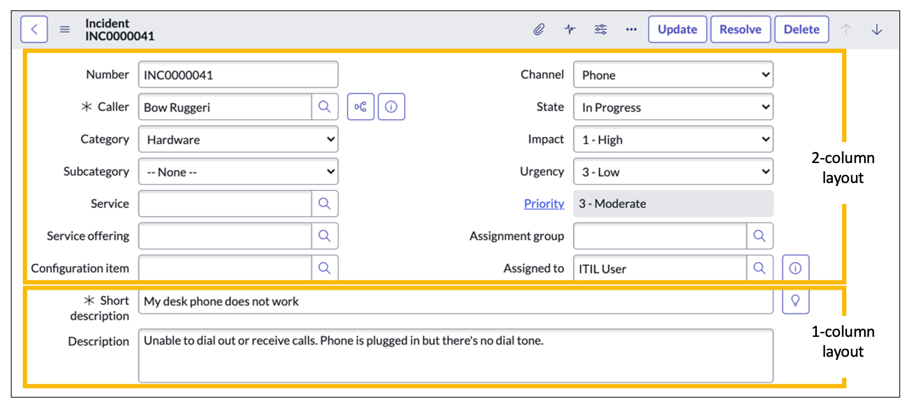The width and height of the screenshot is (912, 411).
Task: Show related records icon next to Caller
Action: 360,107
